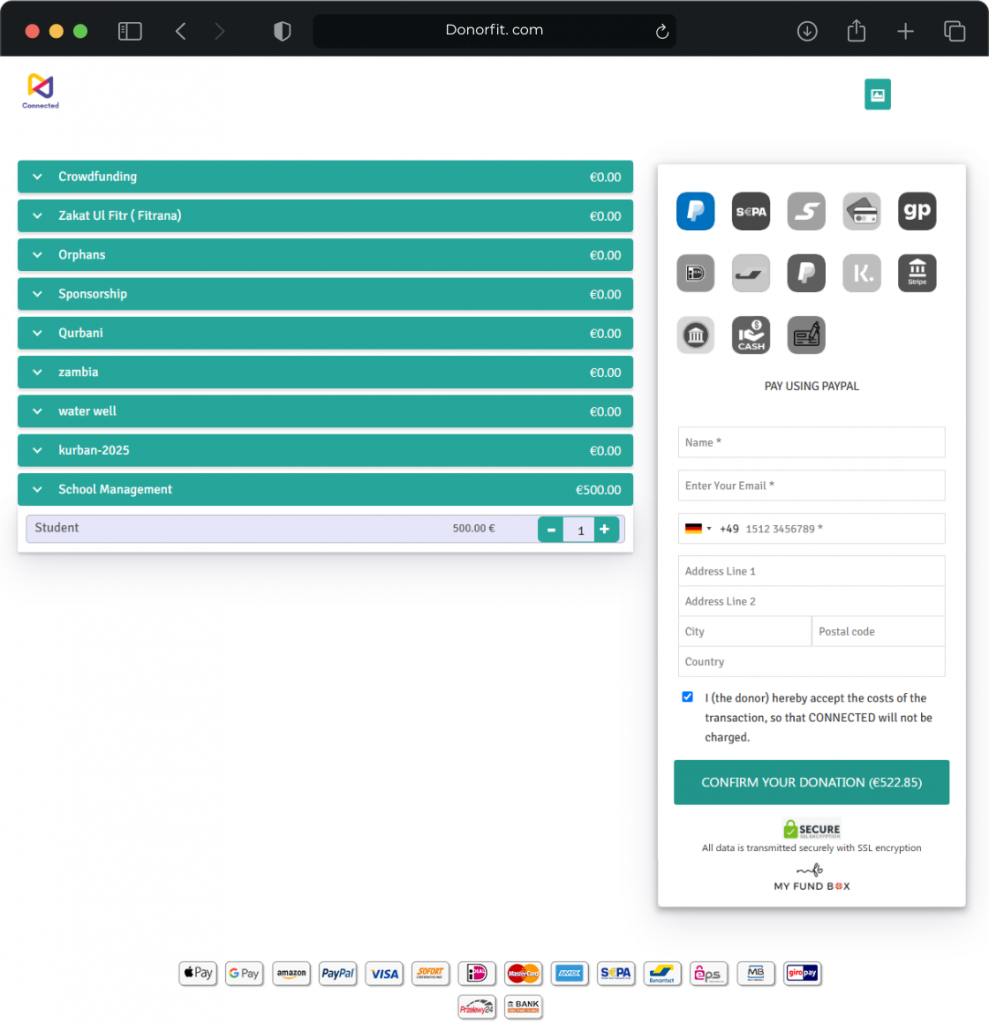Uncheck the accept transaction costs checkbox
989x1024 pixels.
[x=687, y=697]
